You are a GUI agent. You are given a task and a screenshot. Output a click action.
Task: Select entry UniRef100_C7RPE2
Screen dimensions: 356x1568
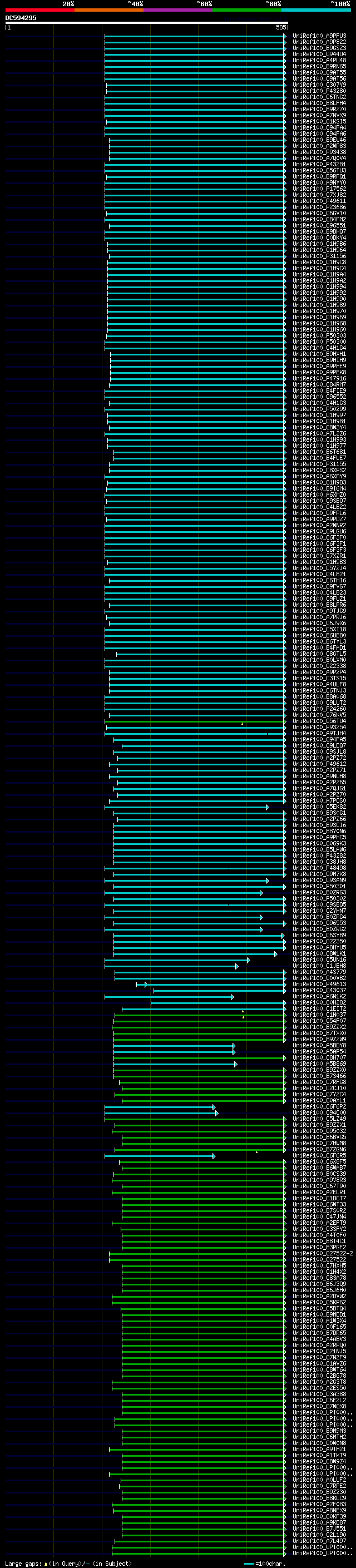pos(319,1486)
